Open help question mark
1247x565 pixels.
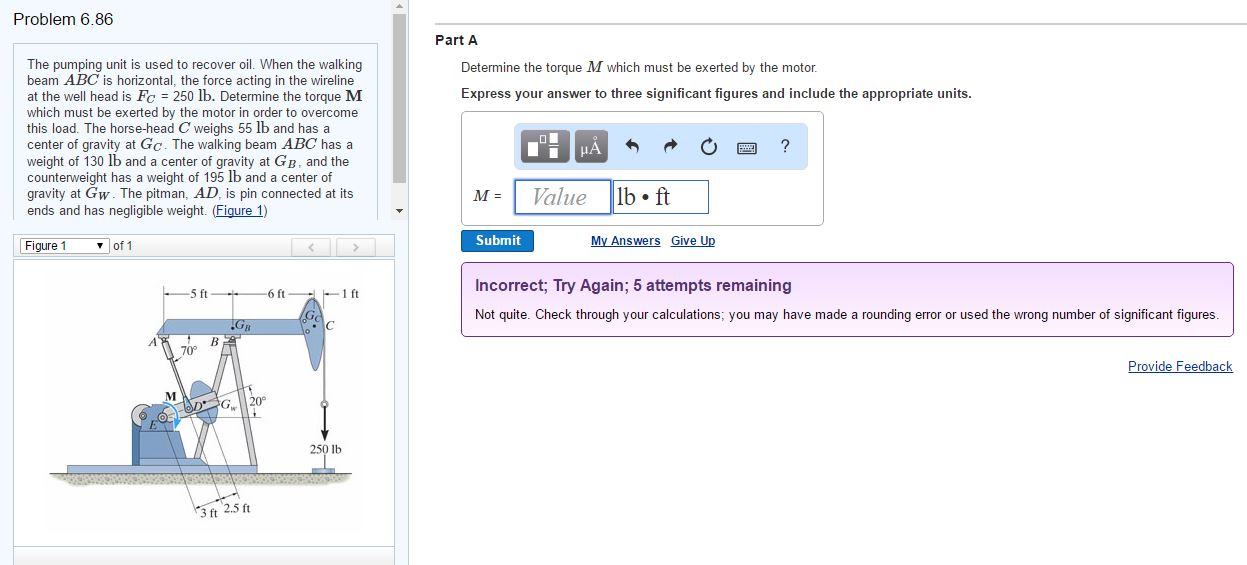(785, 147)
